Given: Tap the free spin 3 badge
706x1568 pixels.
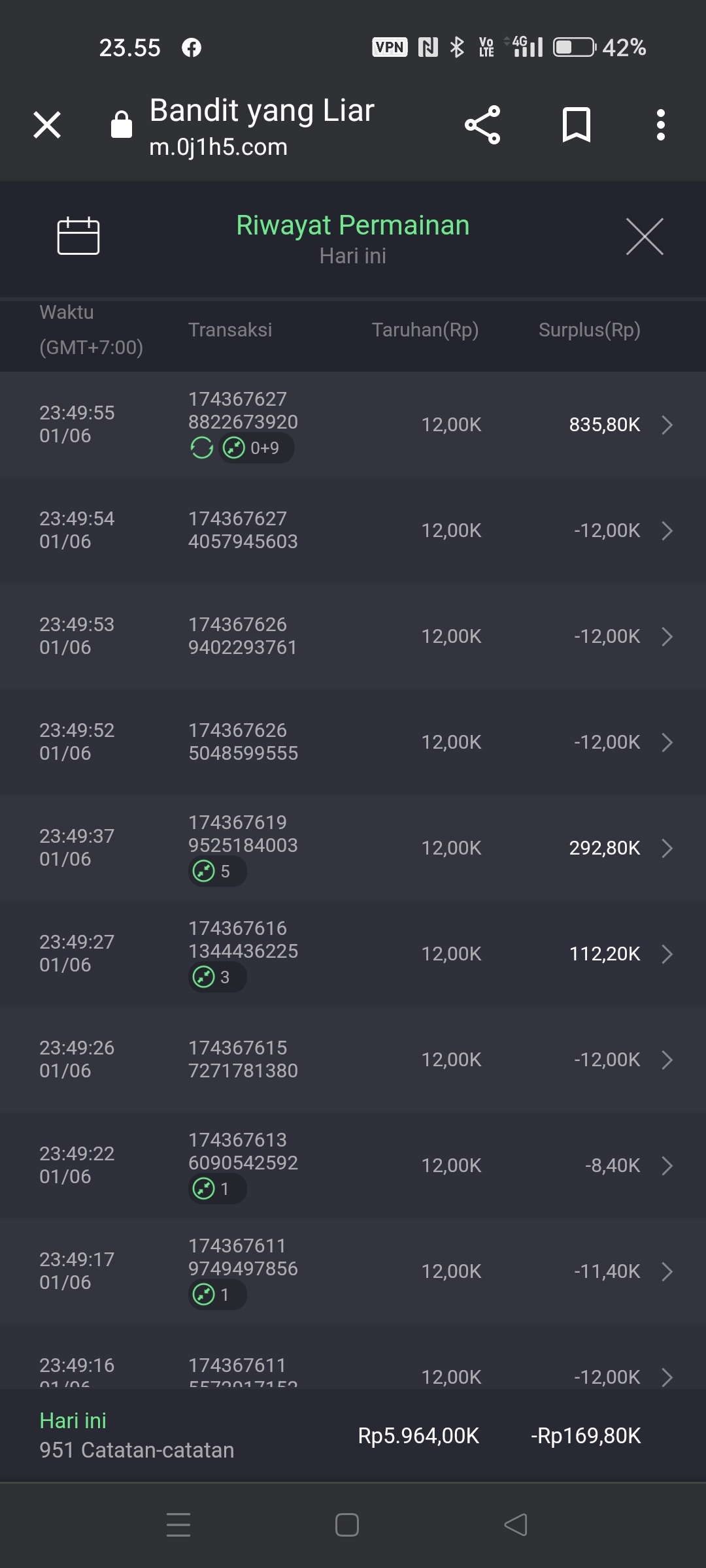Looking at the screenshot, I should 217,977.
